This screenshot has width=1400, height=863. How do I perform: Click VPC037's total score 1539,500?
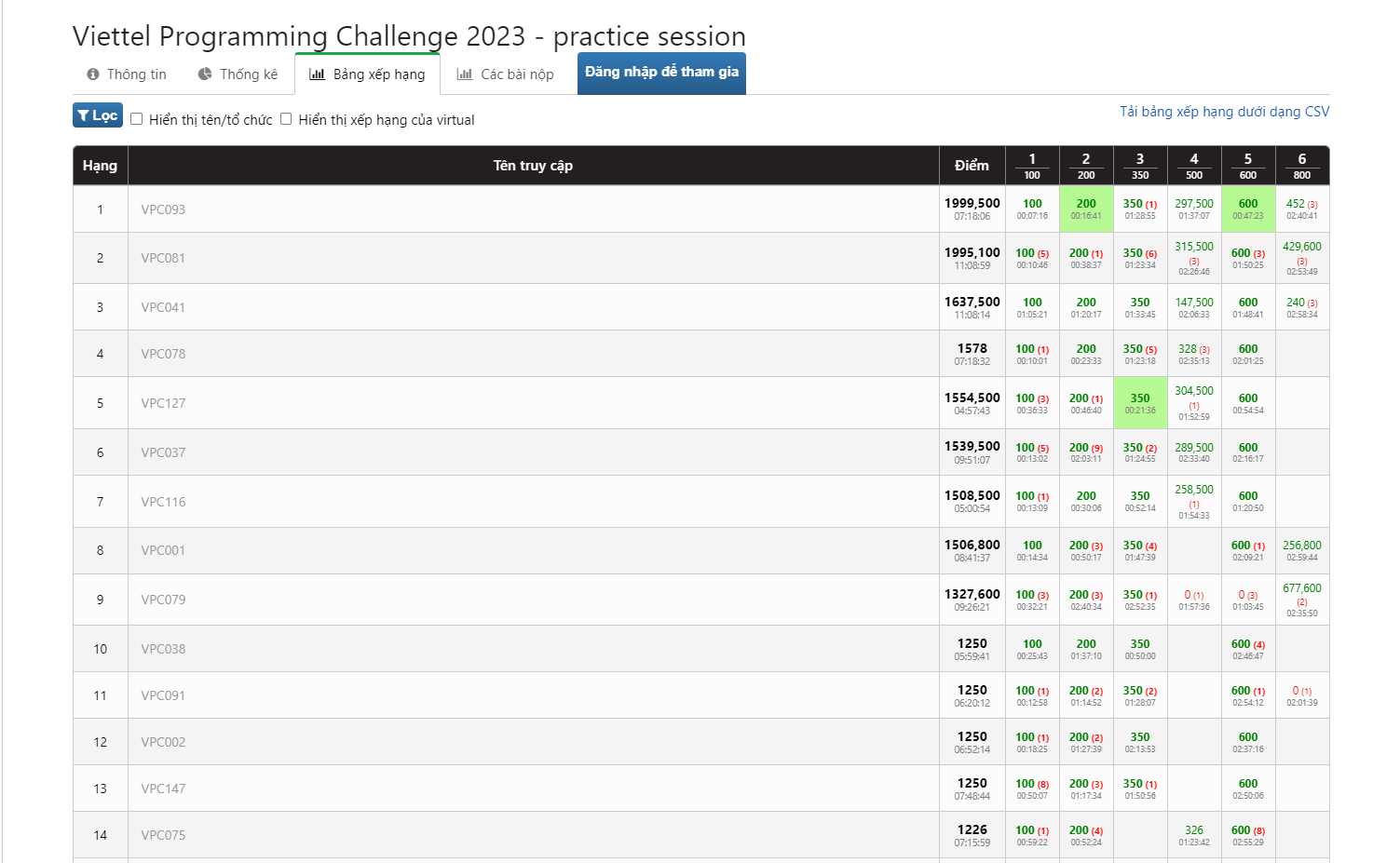point(972,447)
